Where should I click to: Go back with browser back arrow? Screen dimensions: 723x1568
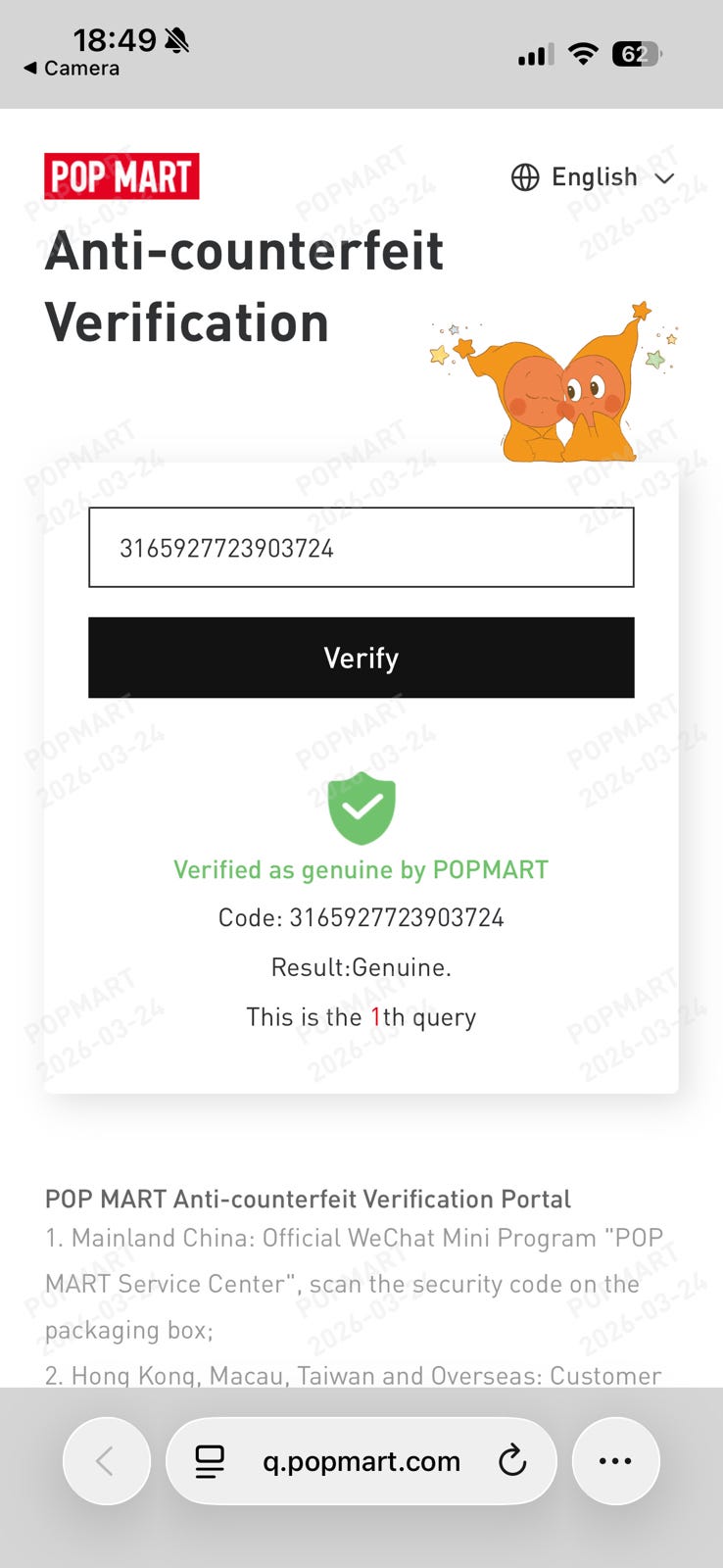106,1461
